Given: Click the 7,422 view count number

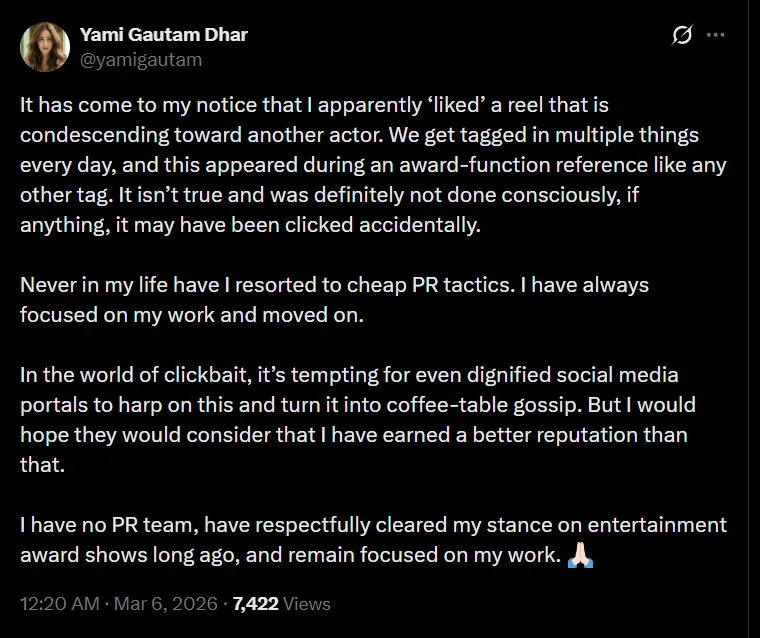Looking at the screenshot, I should pos(255,604).
